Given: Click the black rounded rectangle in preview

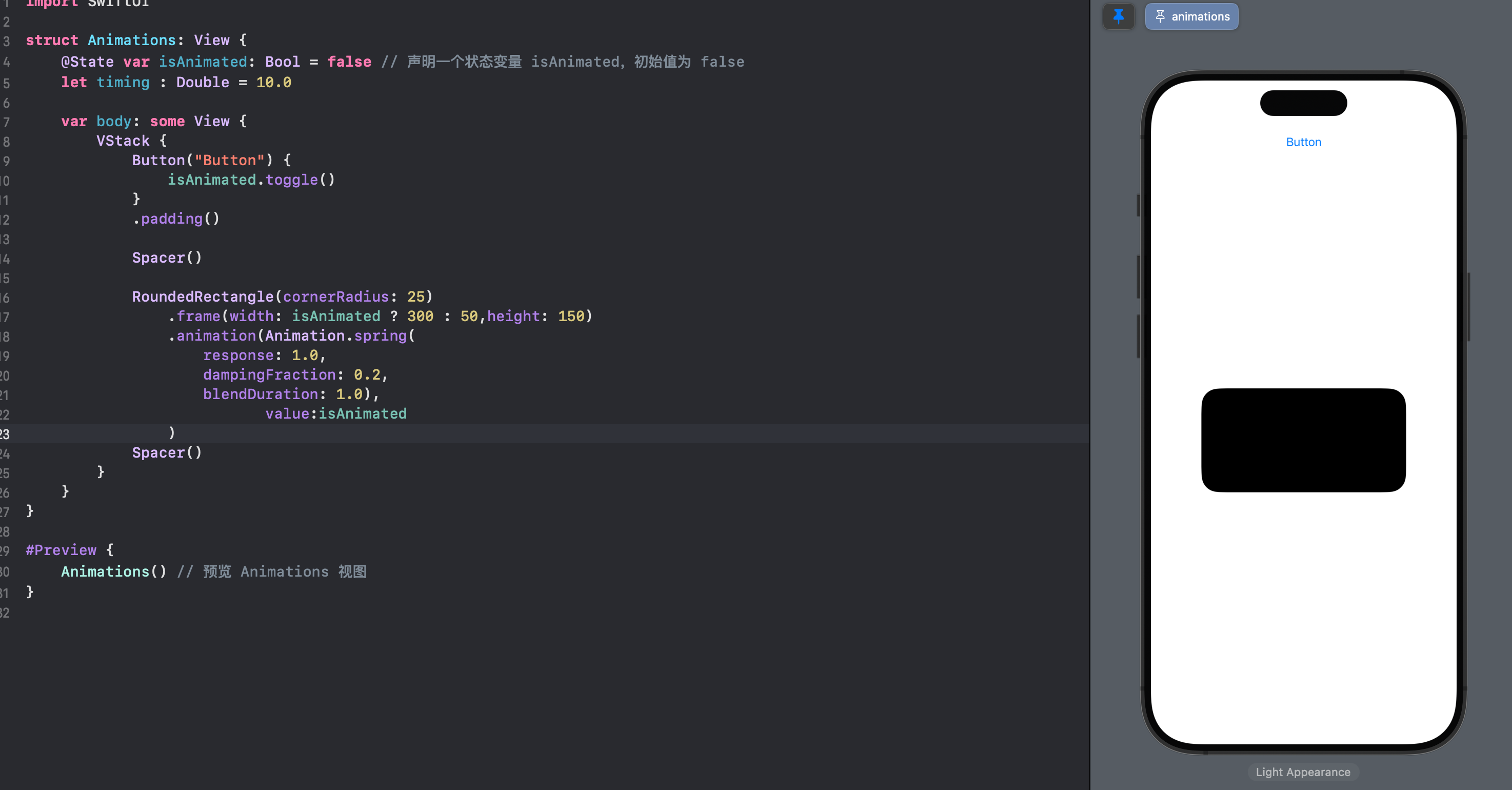Looking at the screenshot, I should (1304, 440).
